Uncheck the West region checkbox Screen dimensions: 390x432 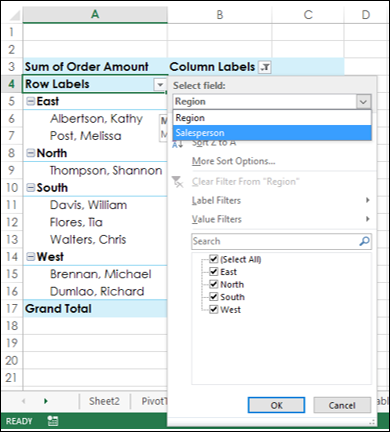click(214, 309)
